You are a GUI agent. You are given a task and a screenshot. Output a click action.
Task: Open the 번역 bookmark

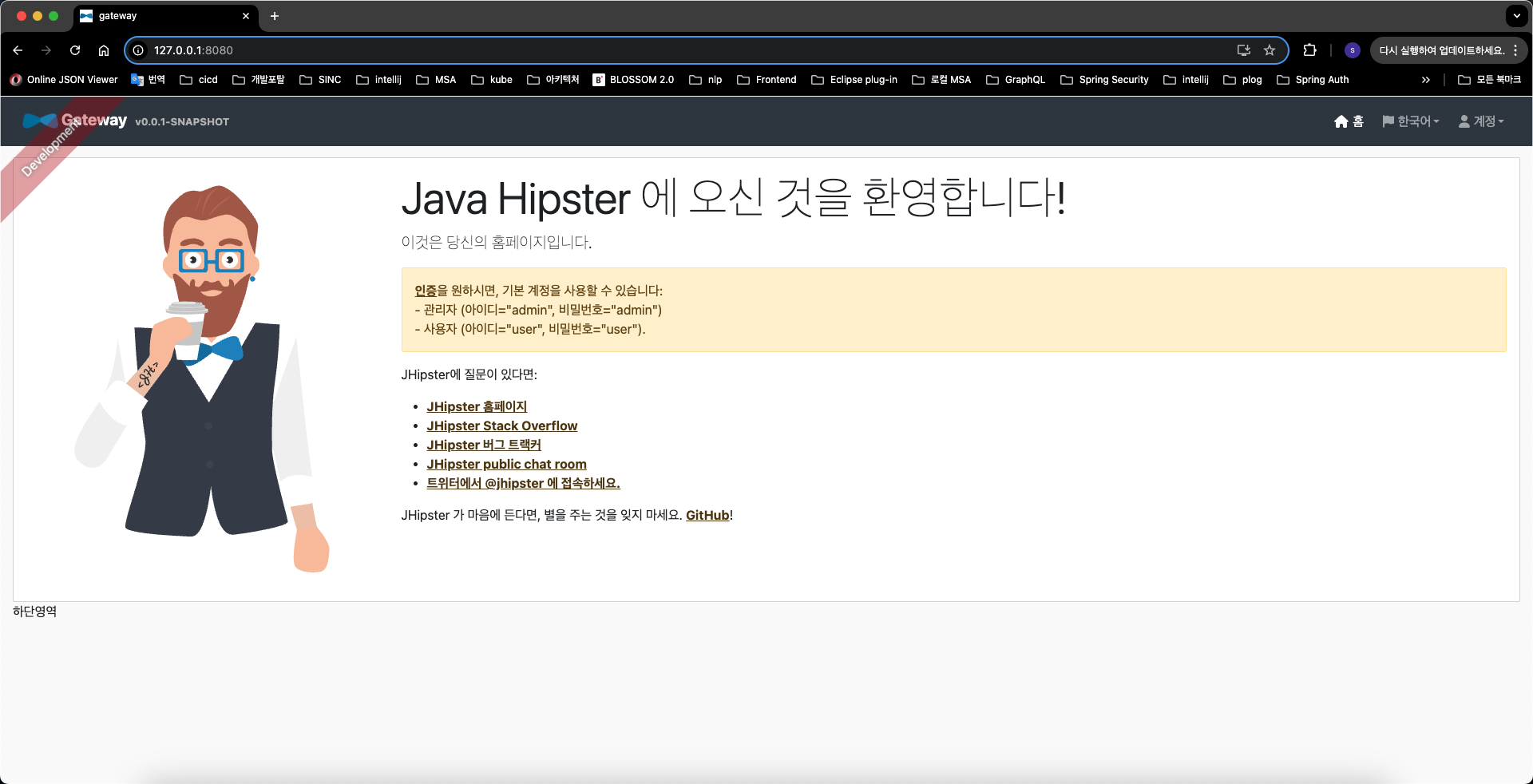pos(148,80)
